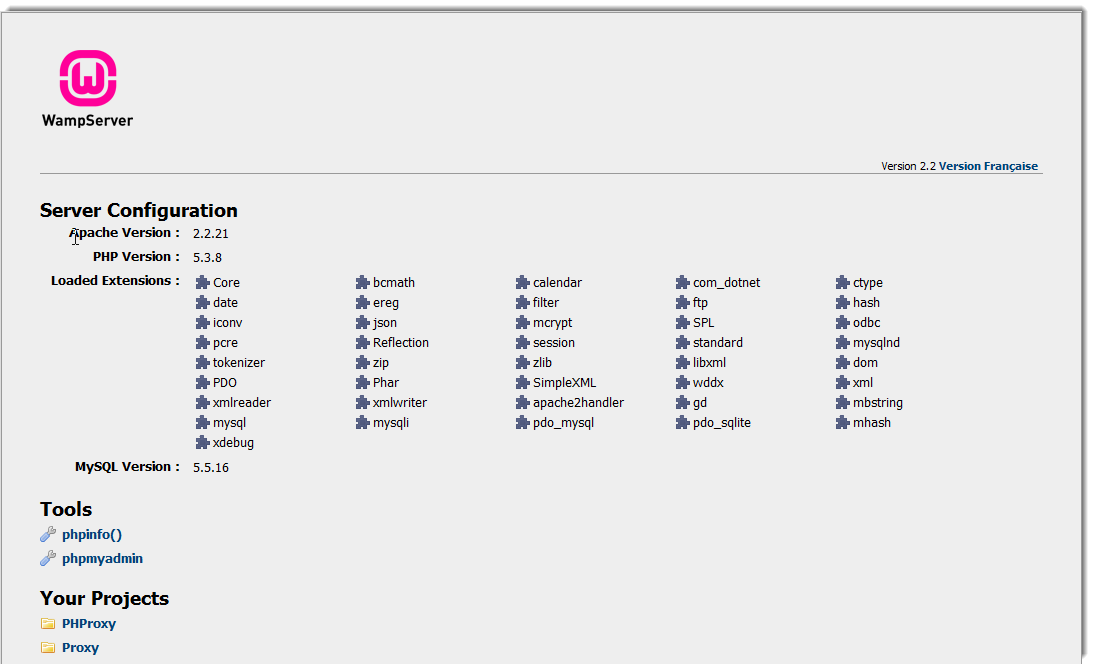Click the gd extension name
The image size is (1093, 664).
(x=699, y=403)
